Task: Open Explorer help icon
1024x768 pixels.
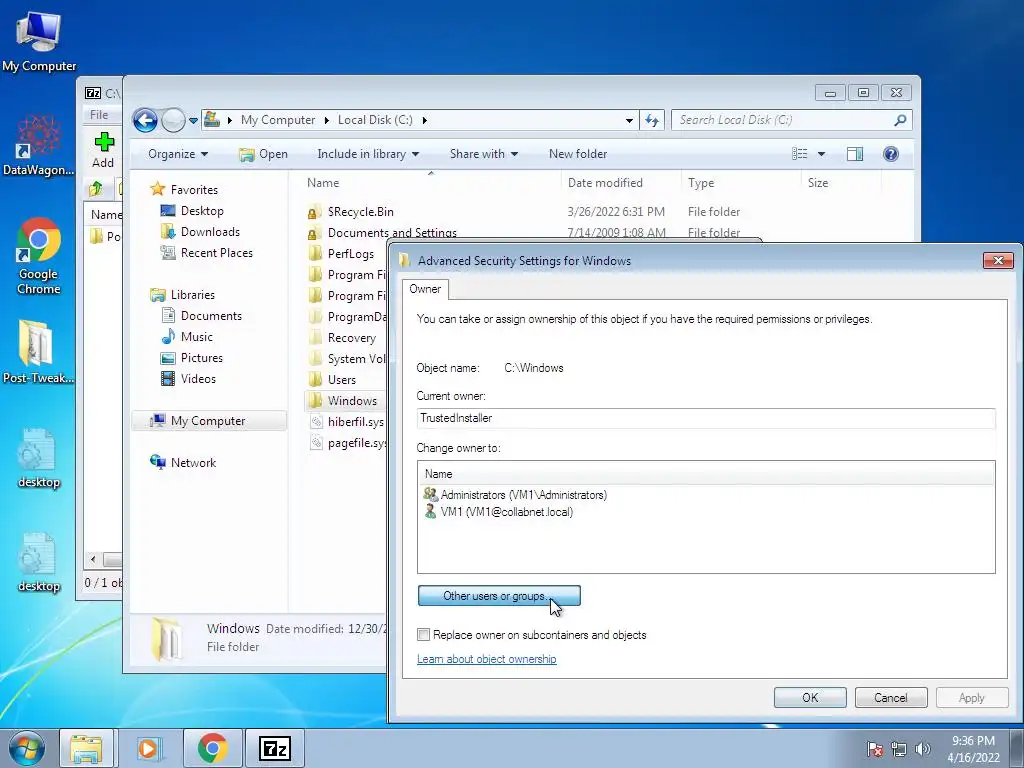Action: coord(891,154)
